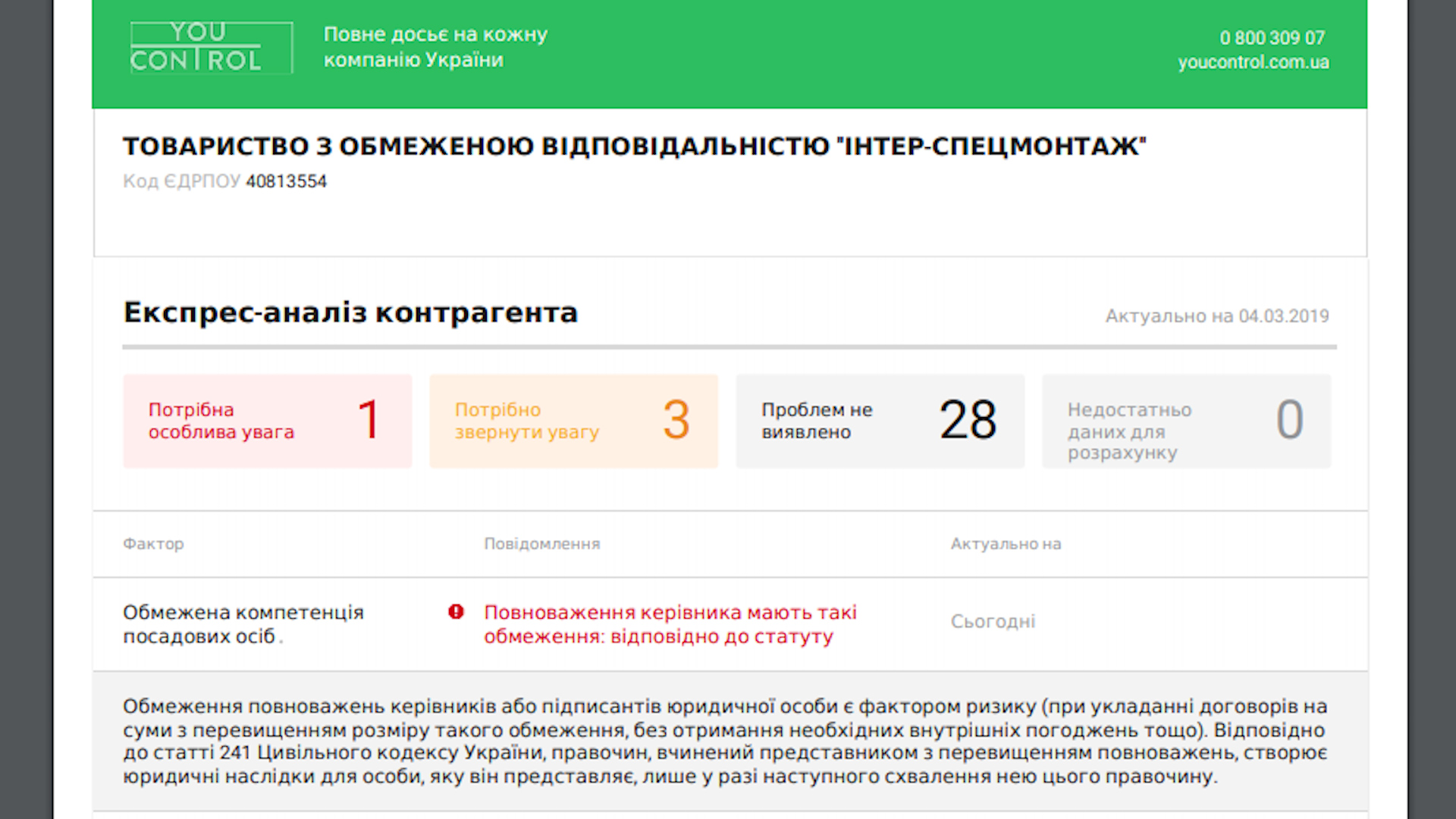Click the 'Актуально на 04.03.2019' date label
Screen dimensions: 1456x819
click(1217, 316)
